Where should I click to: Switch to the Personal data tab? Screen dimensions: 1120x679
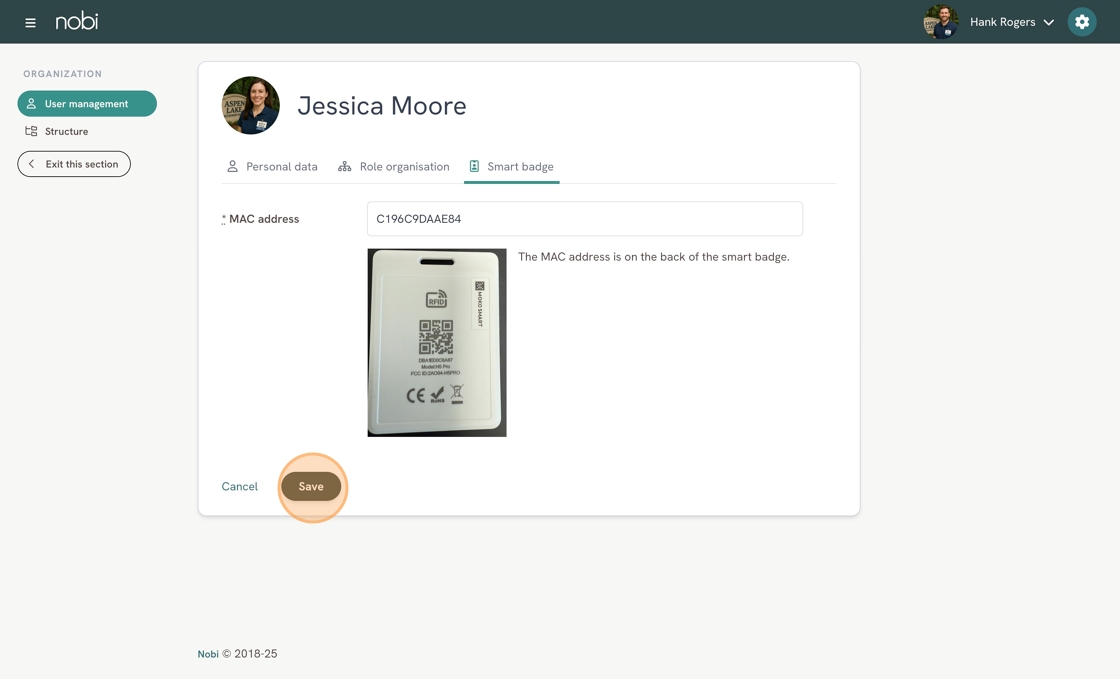[272, 166]
